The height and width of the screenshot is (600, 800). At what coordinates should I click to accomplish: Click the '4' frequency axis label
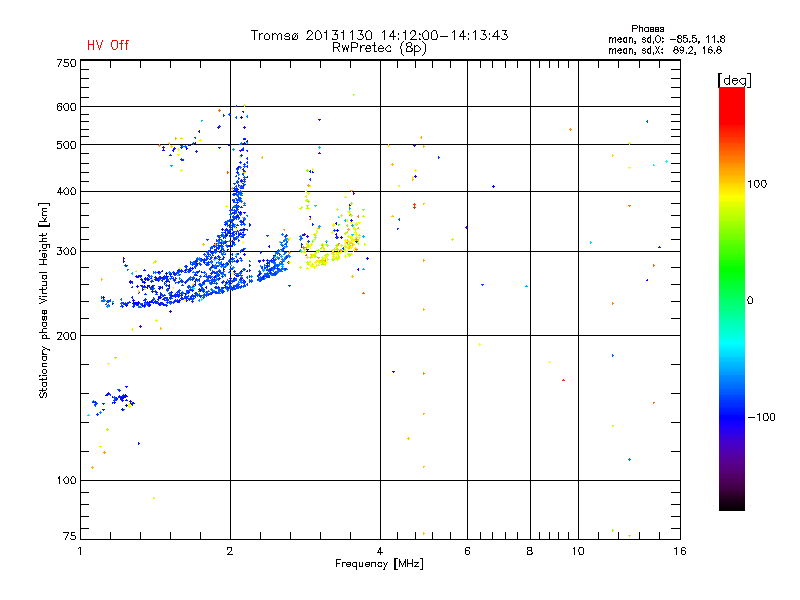pos(380,551)
